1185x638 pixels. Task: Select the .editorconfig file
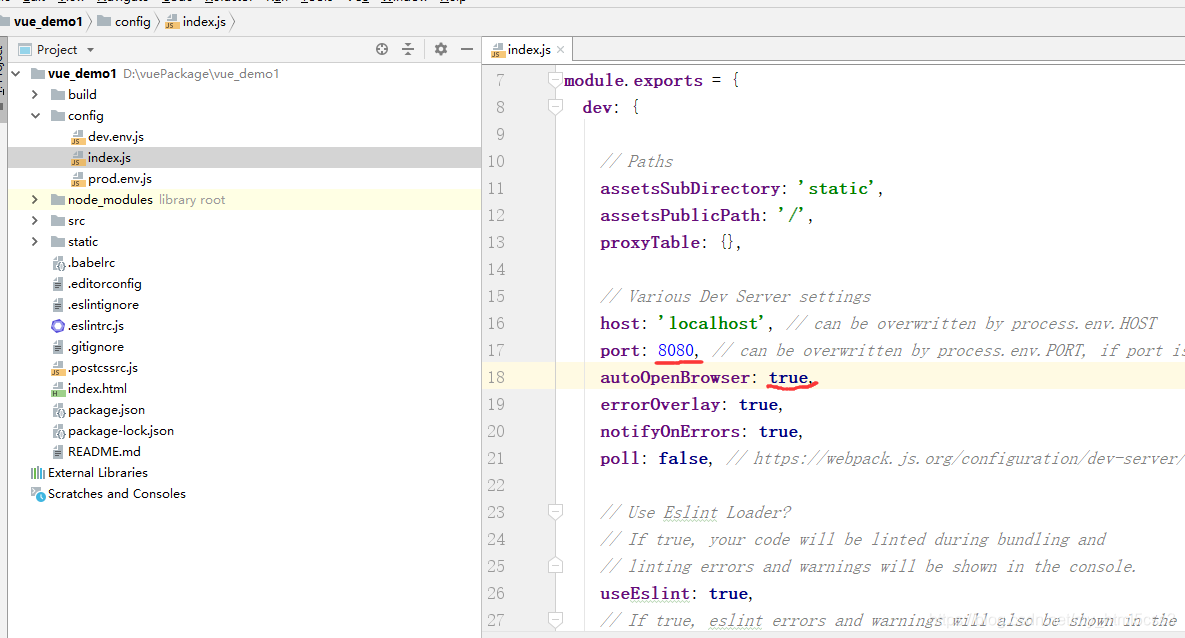coord(104,284)
